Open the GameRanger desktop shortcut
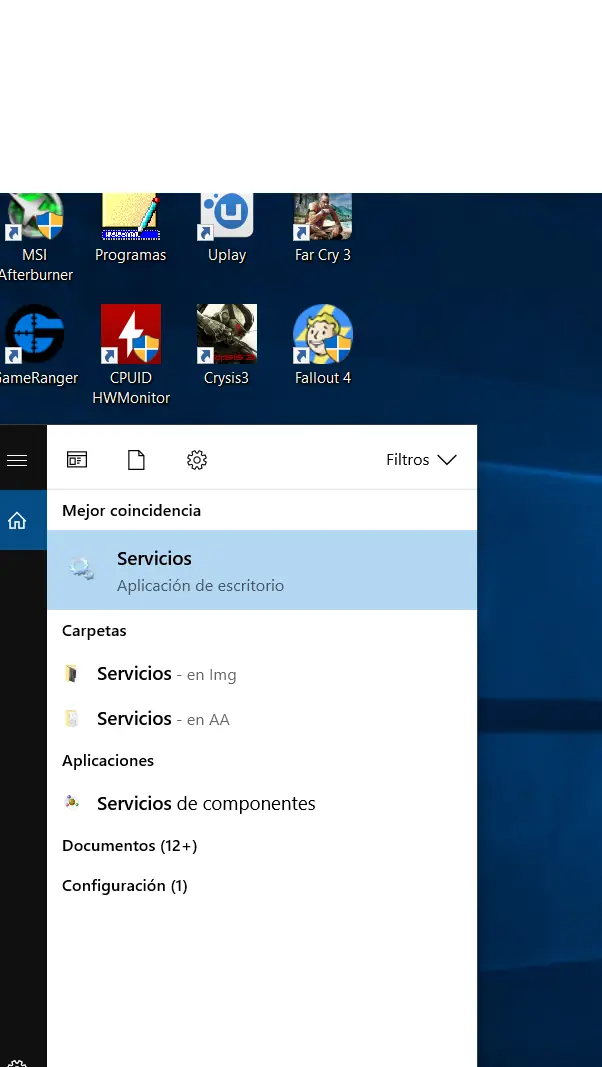 coord(35,345)
